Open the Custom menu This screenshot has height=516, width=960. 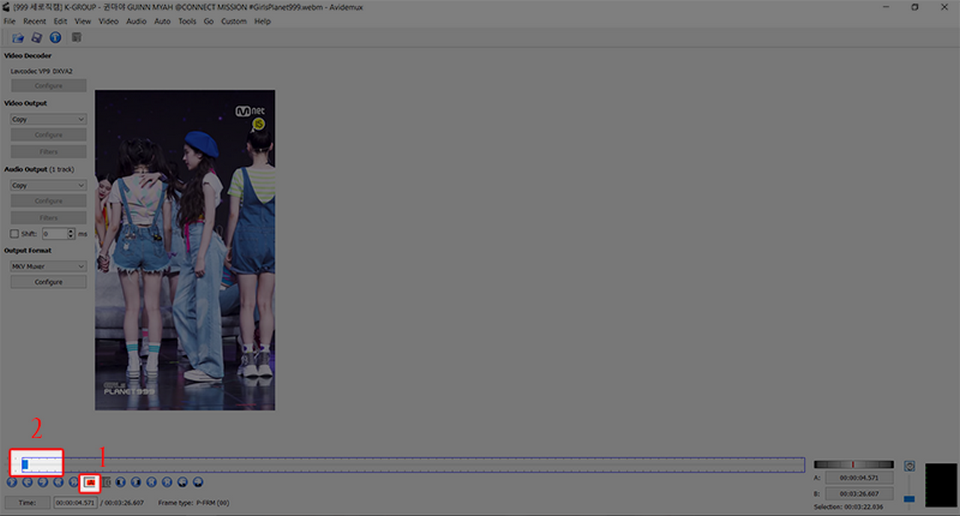[234, 21]
